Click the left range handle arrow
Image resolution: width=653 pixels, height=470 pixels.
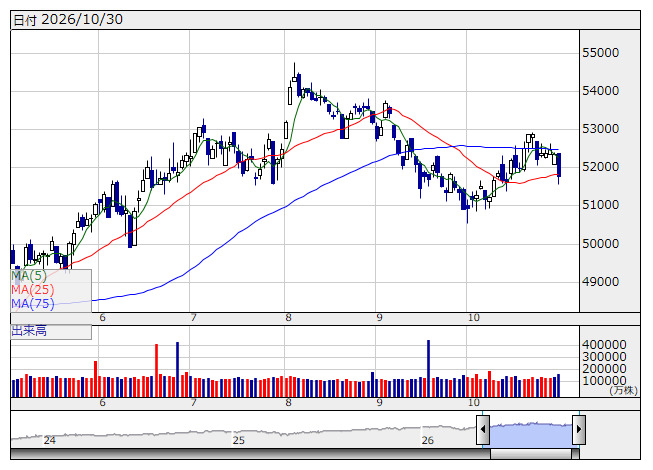point(483,429)
